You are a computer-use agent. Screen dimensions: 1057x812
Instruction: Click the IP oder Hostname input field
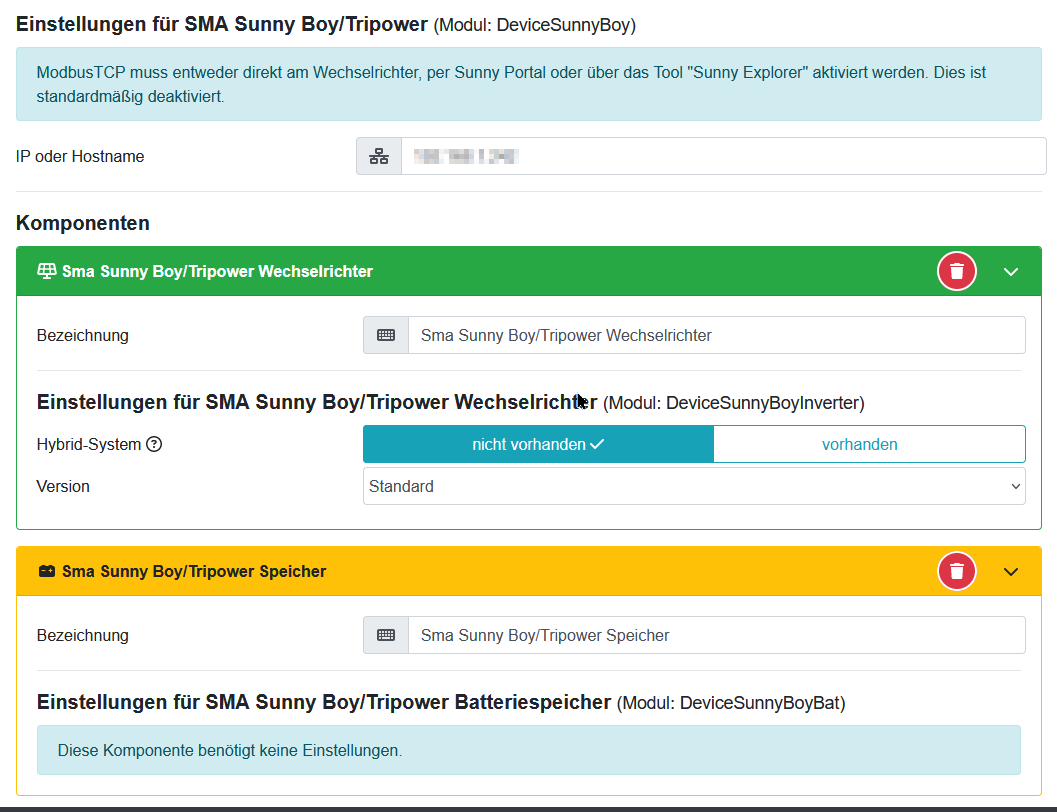(x=723, y=156)
